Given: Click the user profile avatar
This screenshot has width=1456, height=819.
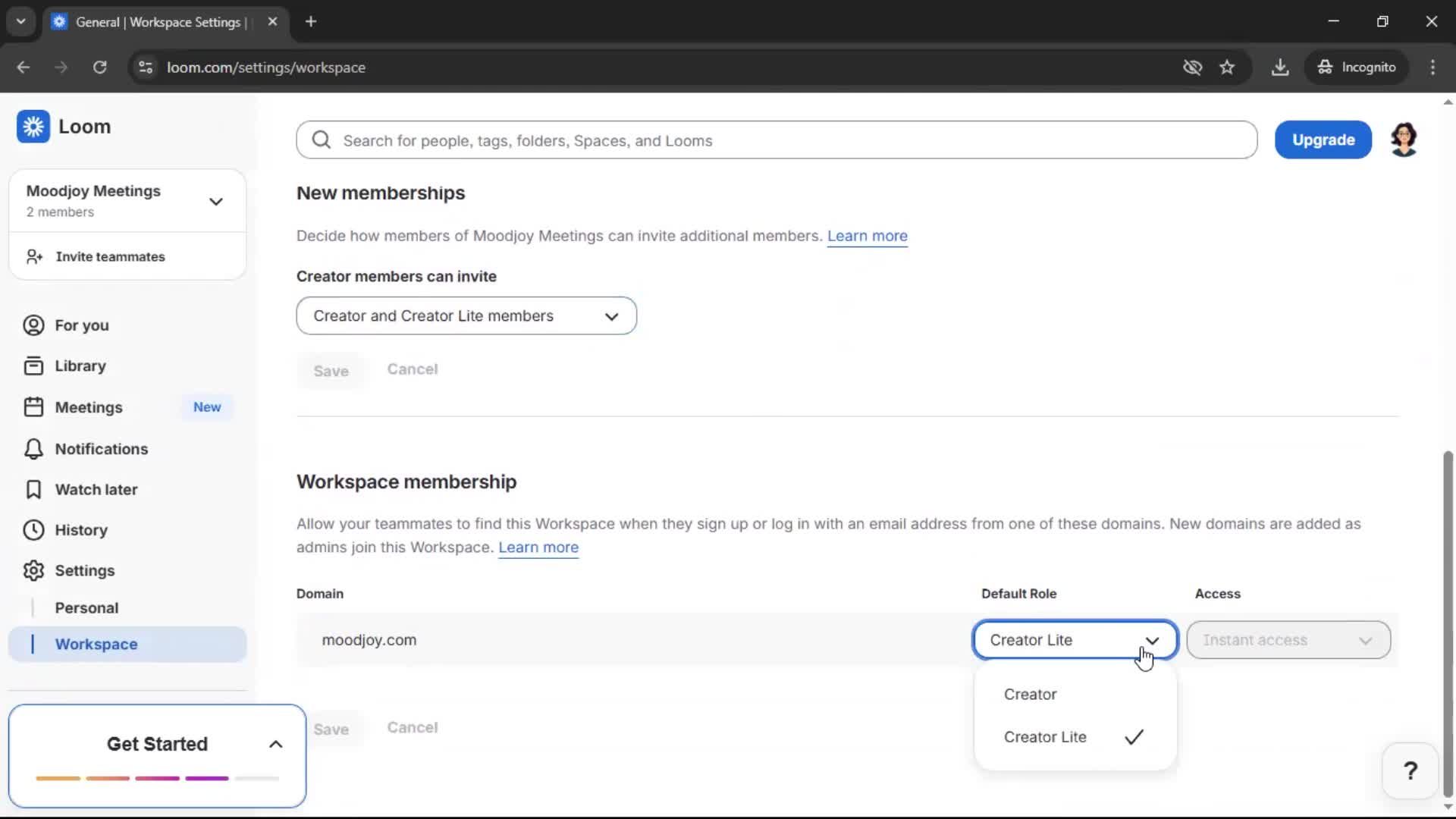Looking at the screenshot, I should pos(1404,140).
